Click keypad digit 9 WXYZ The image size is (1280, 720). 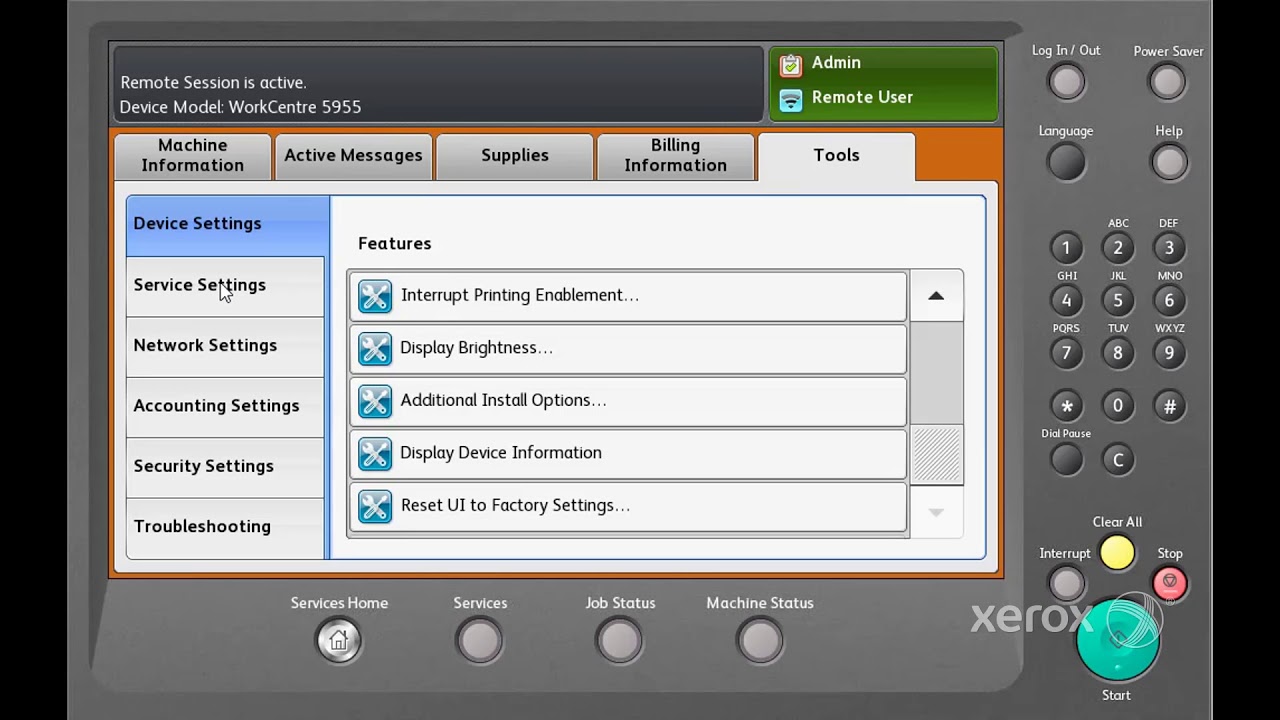(x=1169, y=353)
